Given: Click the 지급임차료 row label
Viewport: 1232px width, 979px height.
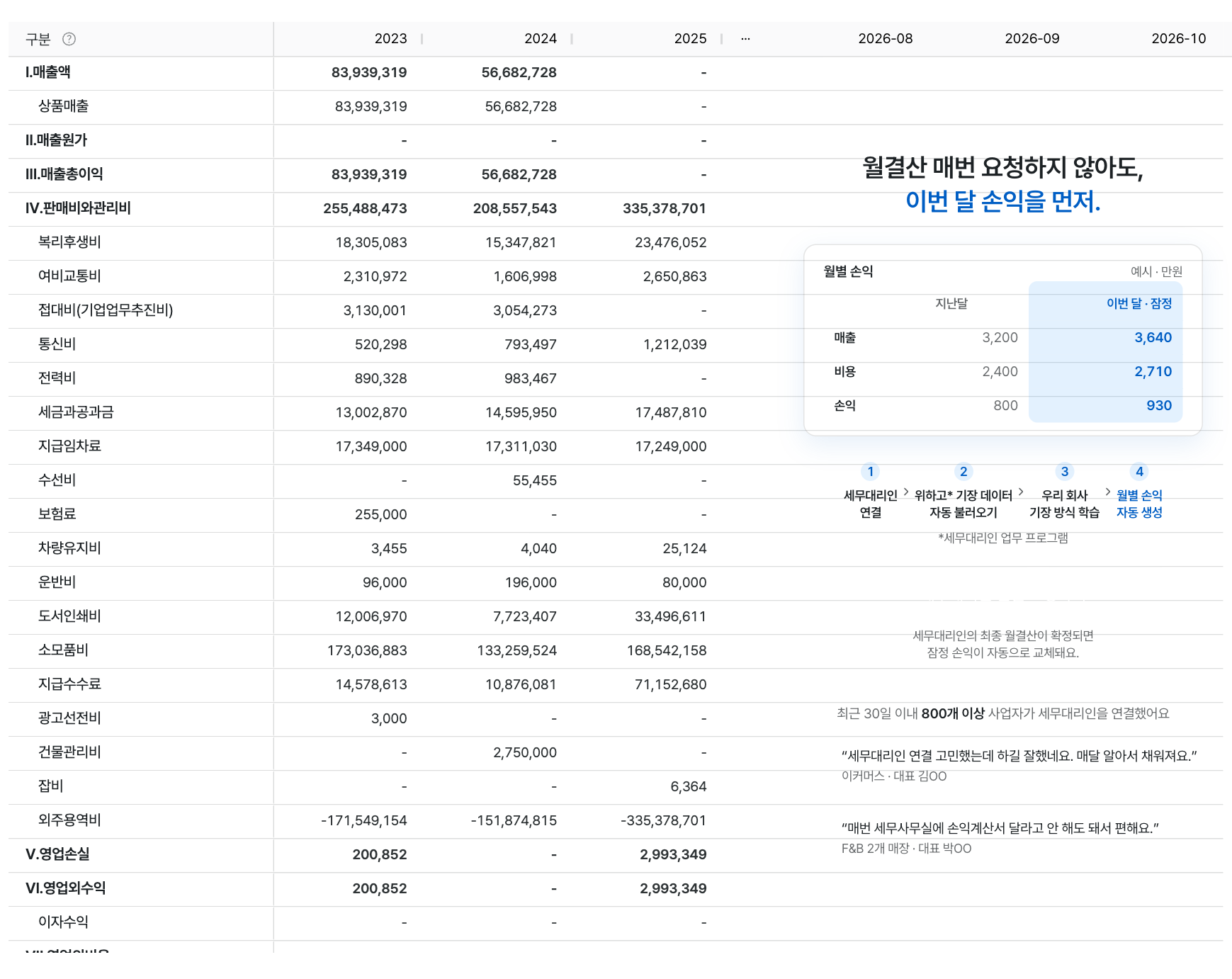Looking at the screenshot, I should [69, 446].
